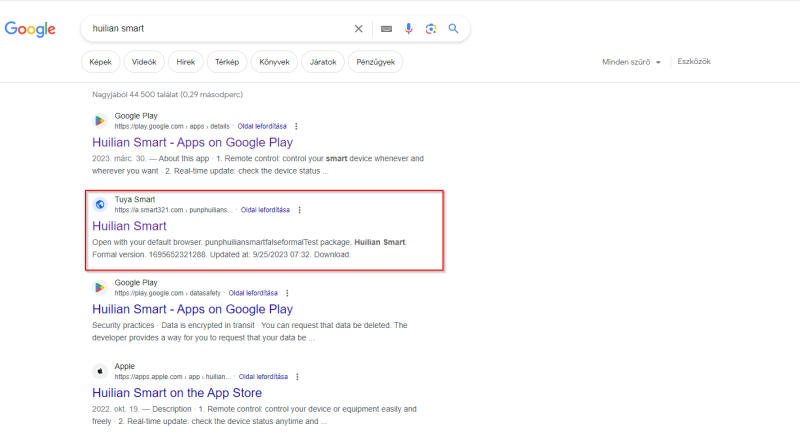Select the Képek filter tab
This screenshot has width=800, height=442.
click(101, 62)
